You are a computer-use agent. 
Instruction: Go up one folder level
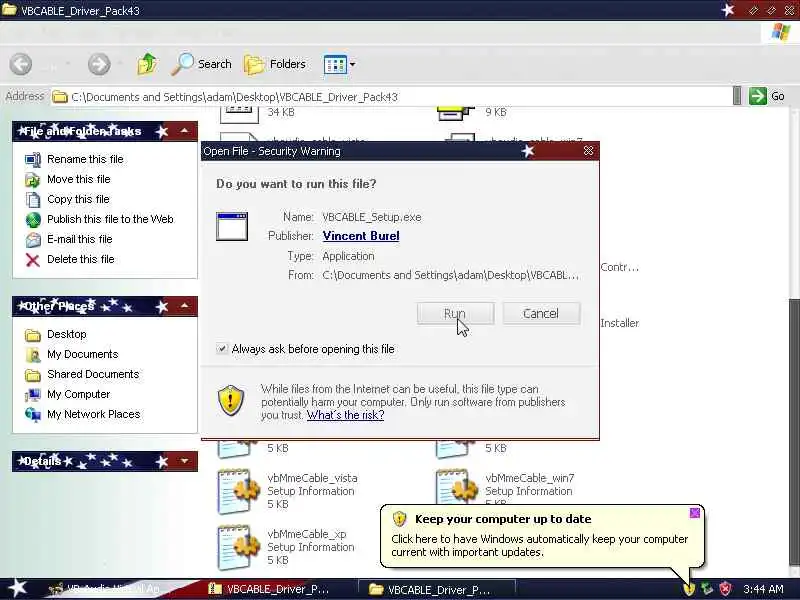147,64
